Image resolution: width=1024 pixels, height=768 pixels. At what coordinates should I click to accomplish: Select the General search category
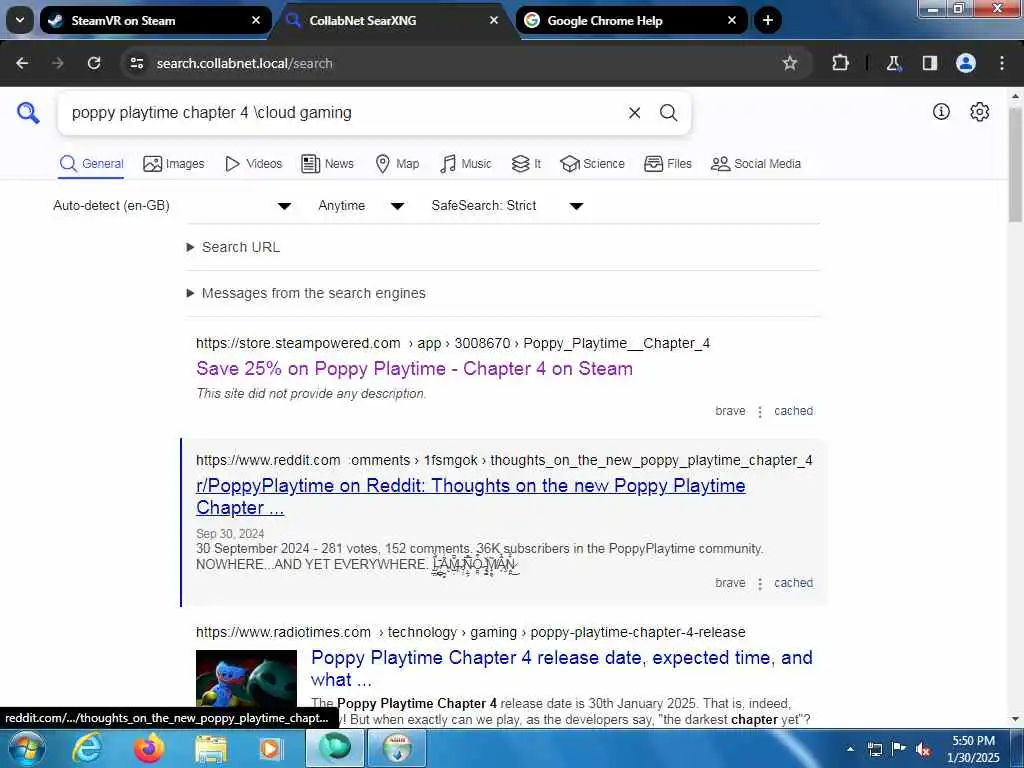pyautogui.click(x=91, y=164)
